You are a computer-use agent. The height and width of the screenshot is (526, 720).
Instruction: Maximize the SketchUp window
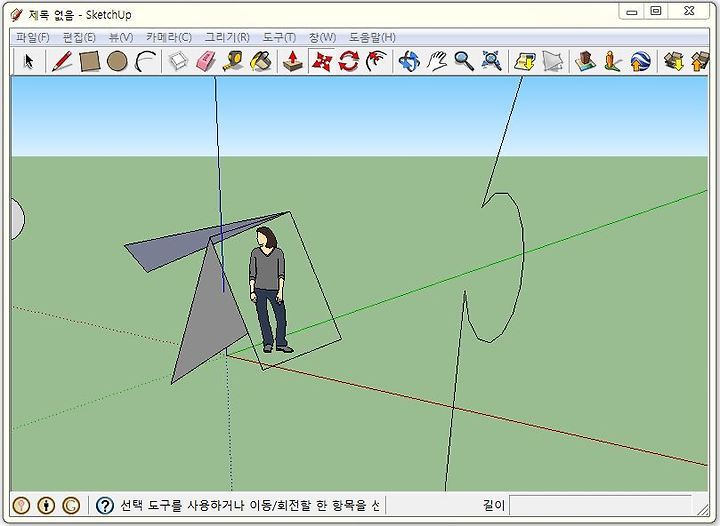point(656,11)
